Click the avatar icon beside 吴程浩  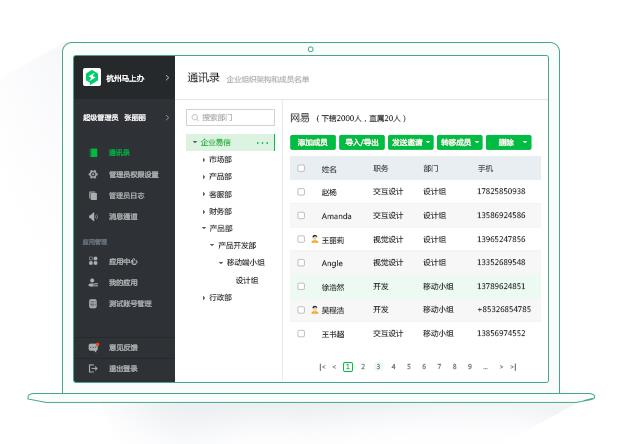point(314,310)
